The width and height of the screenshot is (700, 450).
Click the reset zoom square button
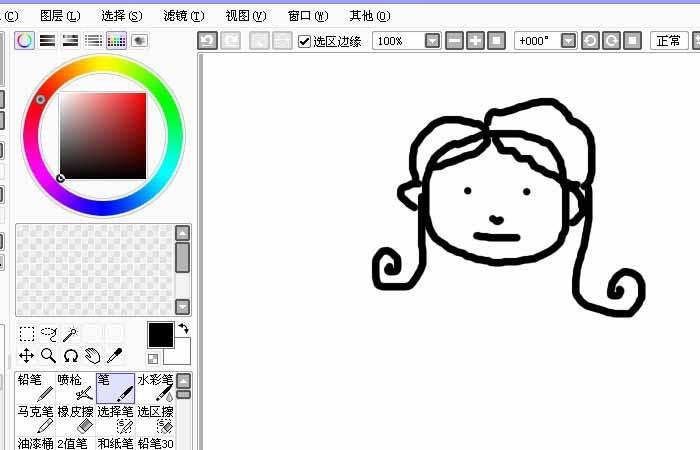pos(496,41)
